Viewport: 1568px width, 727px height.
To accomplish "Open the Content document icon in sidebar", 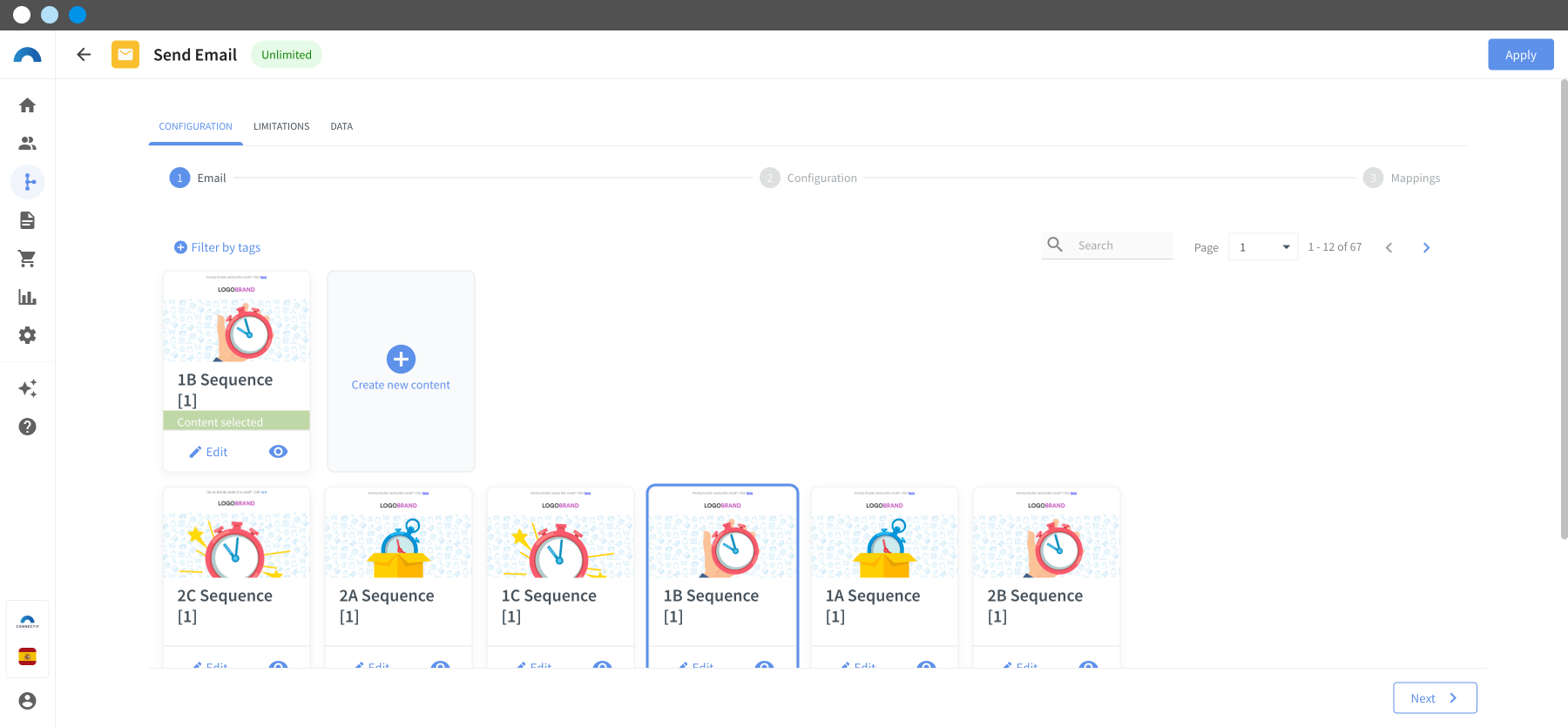I will [27, 220].
